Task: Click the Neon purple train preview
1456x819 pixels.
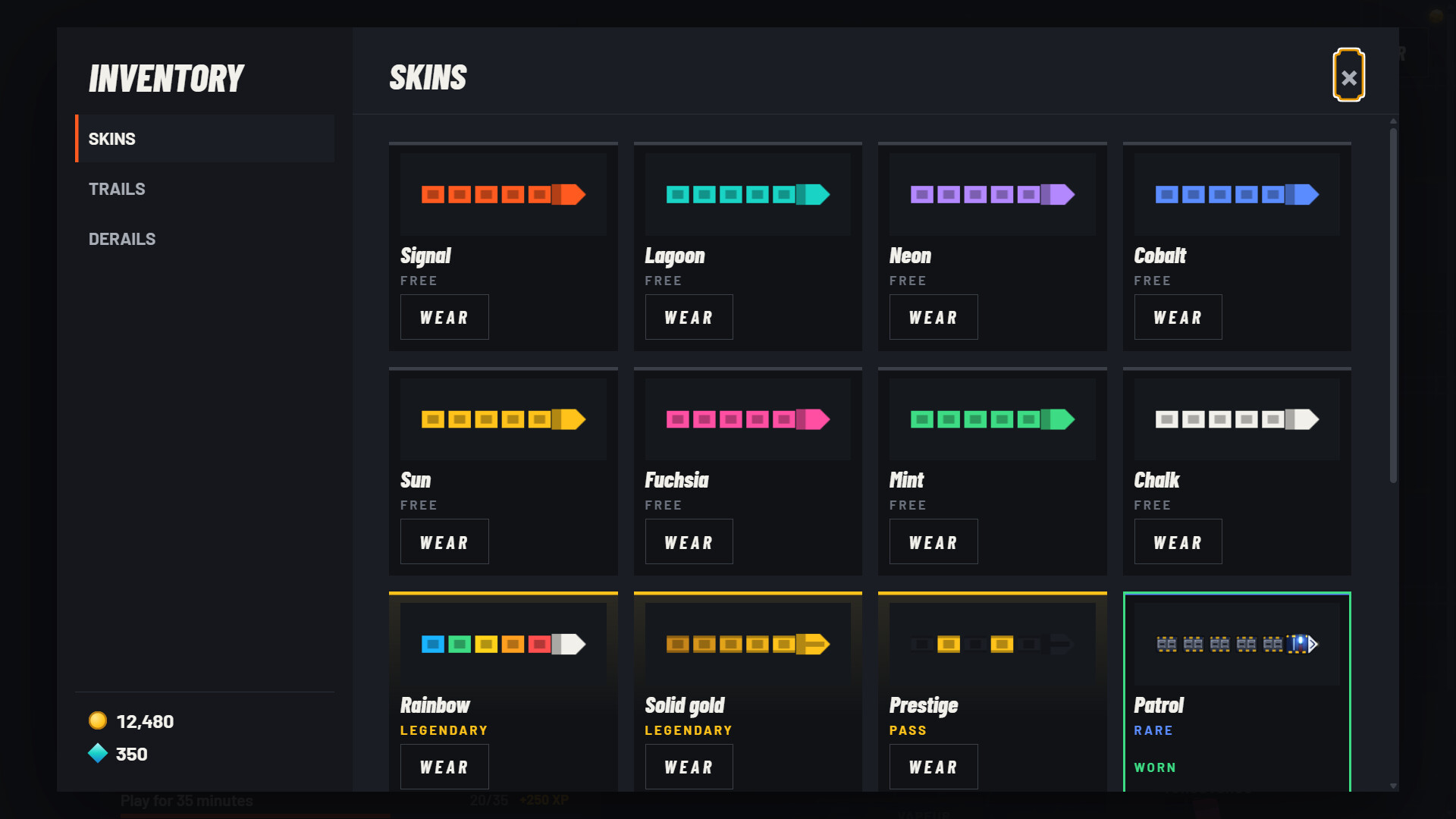Action: point(993,194)
